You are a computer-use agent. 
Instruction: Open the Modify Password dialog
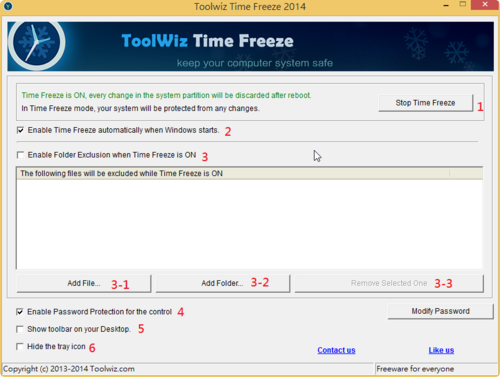(440, 311)
